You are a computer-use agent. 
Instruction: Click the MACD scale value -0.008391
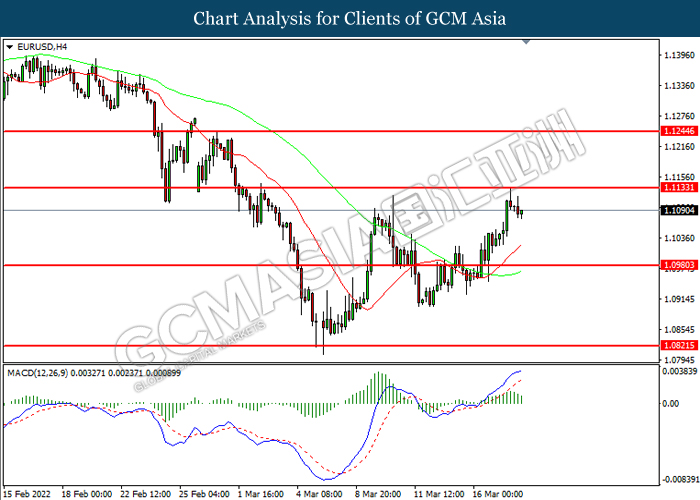[x=680, y=479]
